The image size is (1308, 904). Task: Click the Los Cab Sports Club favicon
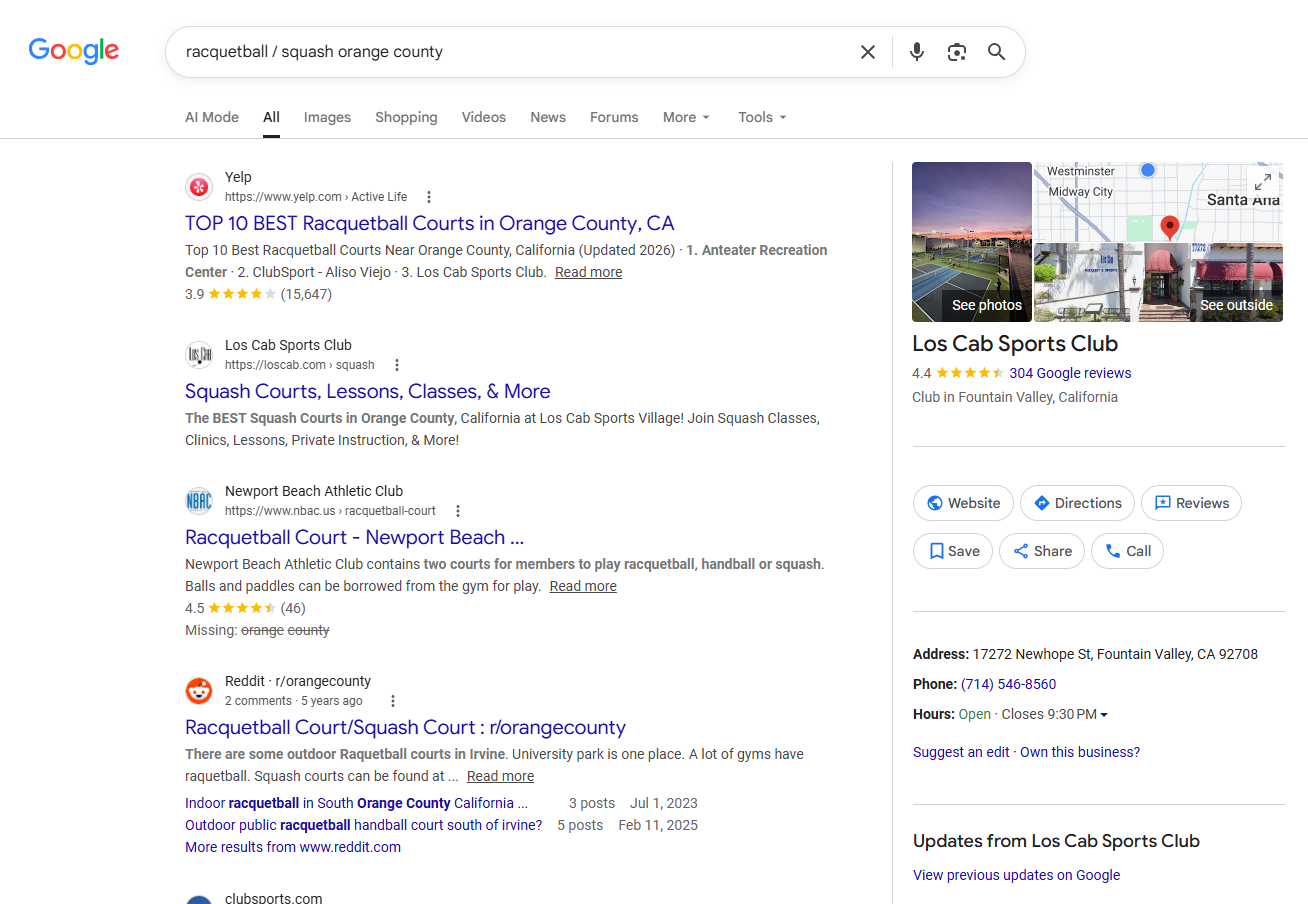tap(199, 355)
